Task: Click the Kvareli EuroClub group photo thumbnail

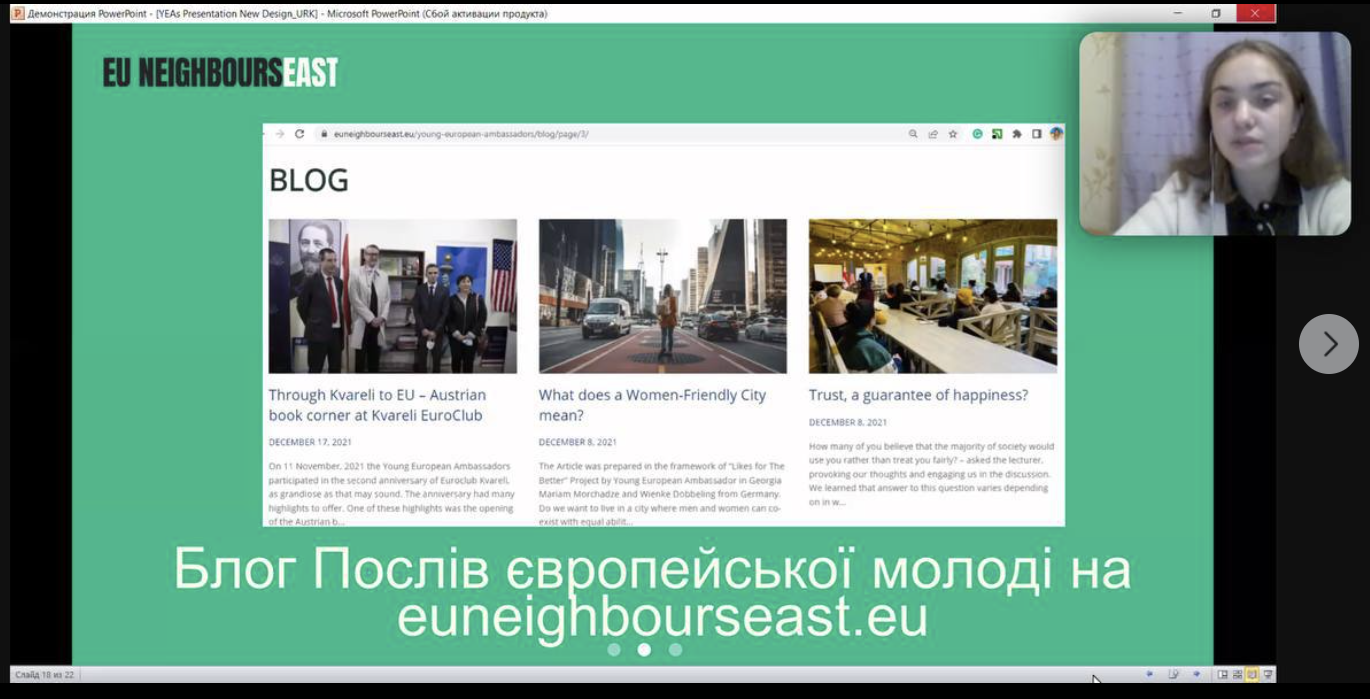Action: pos(393,296)
